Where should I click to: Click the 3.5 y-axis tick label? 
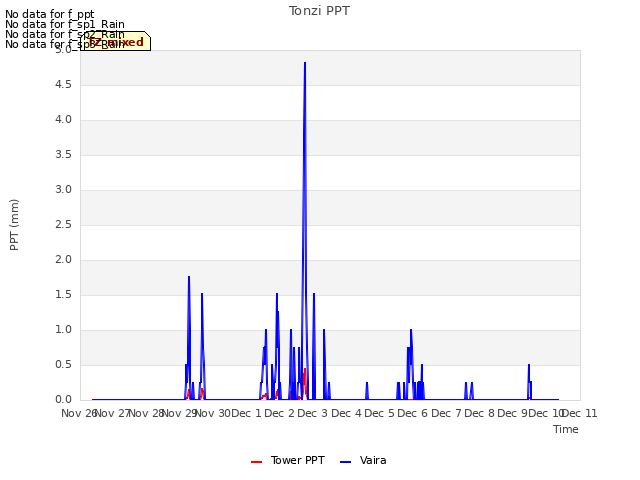pyautogui.click(x=63, y=154)
